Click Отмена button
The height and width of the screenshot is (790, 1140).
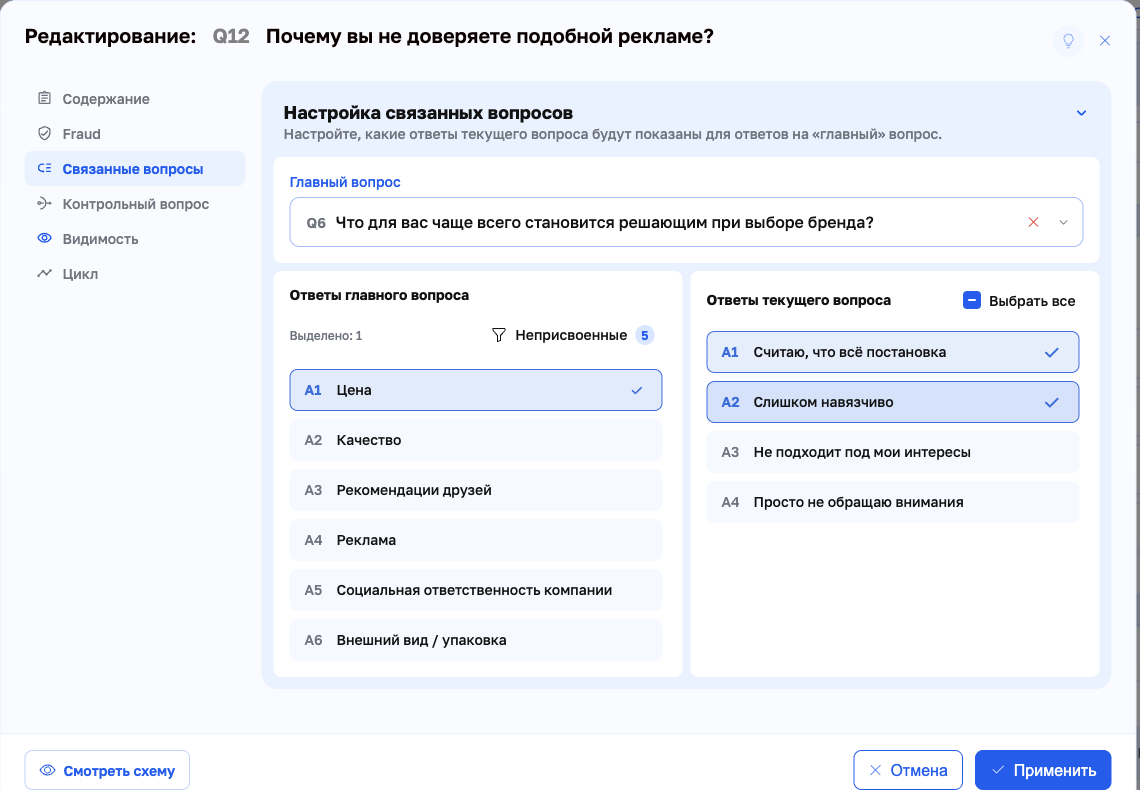908,770
